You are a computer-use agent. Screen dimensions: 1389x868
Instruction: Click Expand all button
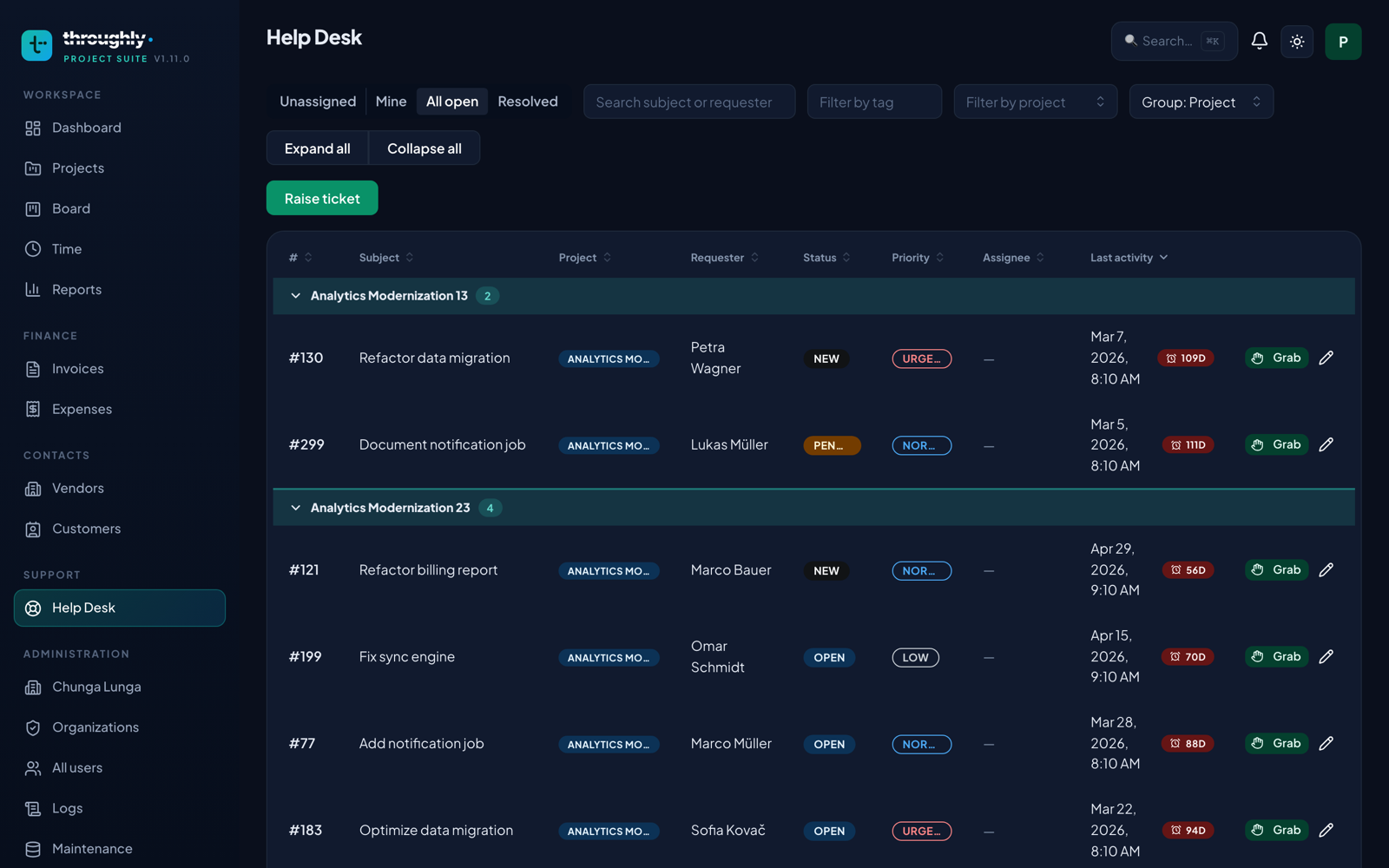318,148
